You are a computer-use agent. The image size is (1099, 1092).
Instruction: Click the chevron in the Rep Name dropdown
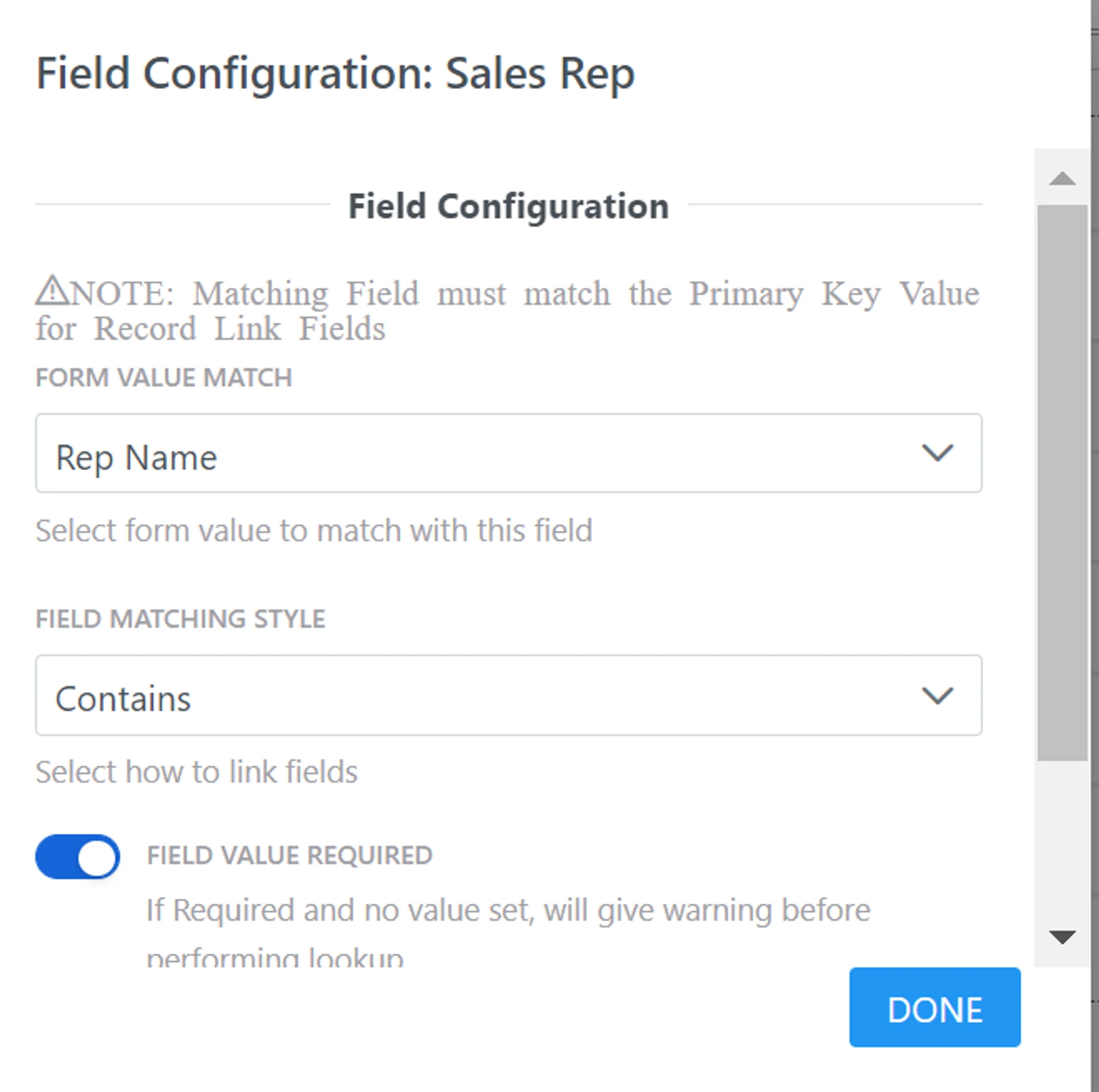[937, 453]
